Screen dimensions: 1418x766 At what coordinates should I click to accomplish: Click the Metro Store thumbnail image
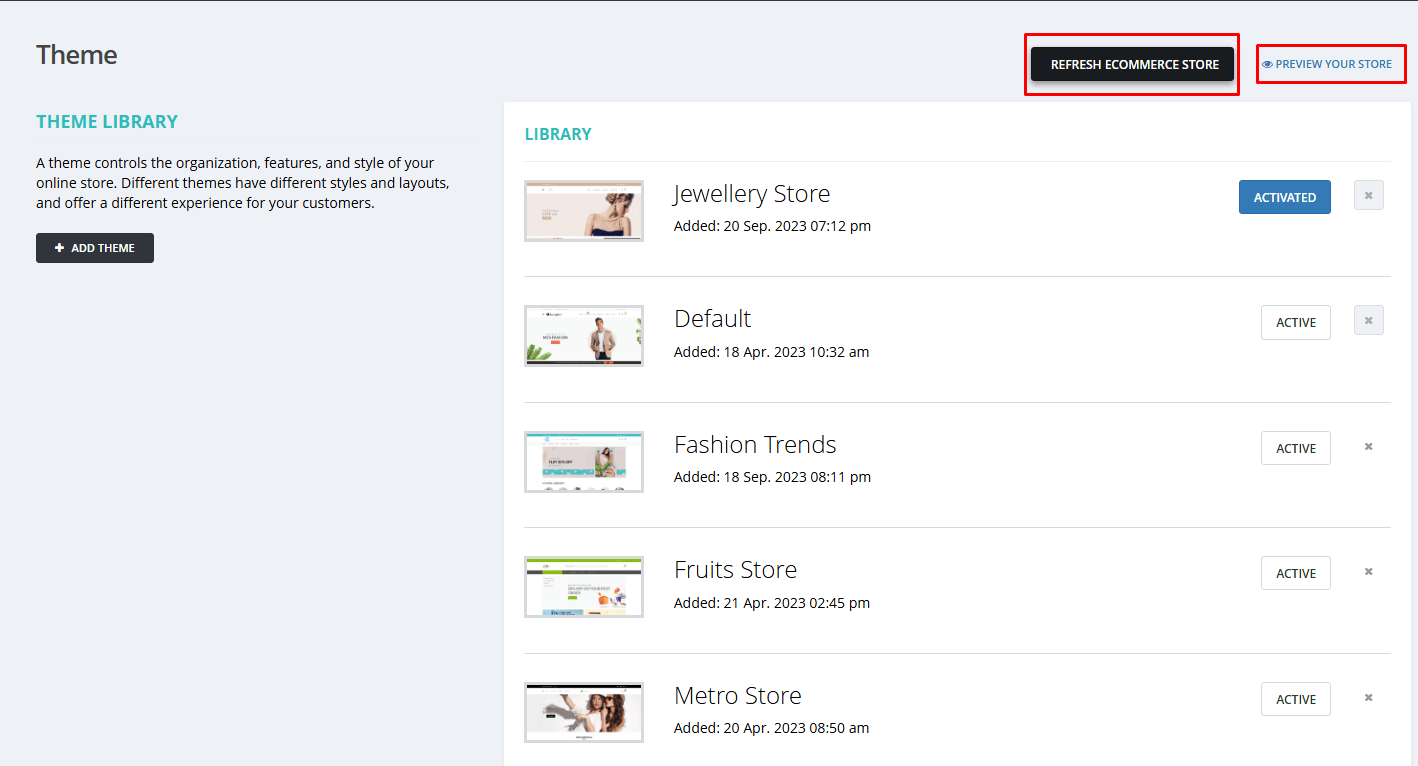pos(584,712)
